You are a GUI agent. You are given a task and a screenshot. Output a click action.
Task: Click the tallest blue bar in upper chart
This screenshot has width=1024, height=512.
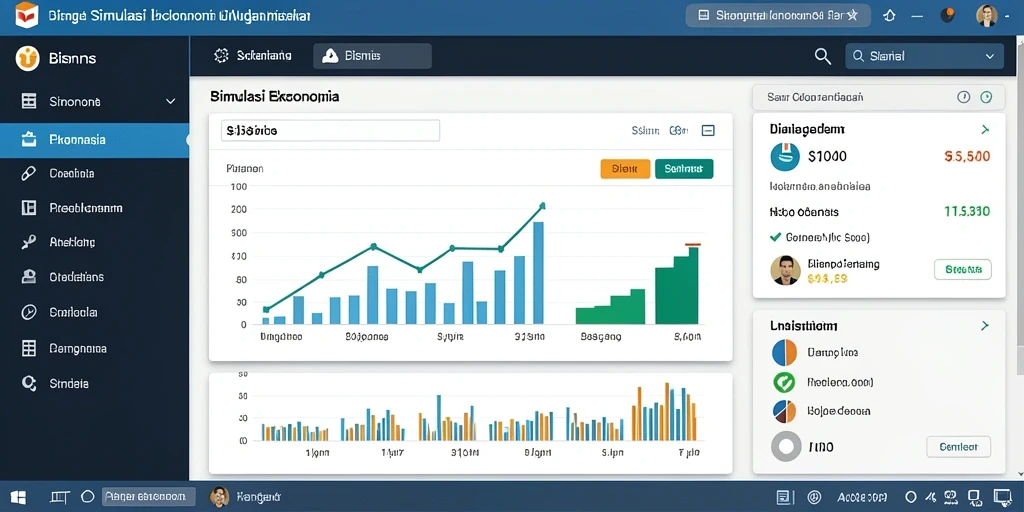[539, 273]
